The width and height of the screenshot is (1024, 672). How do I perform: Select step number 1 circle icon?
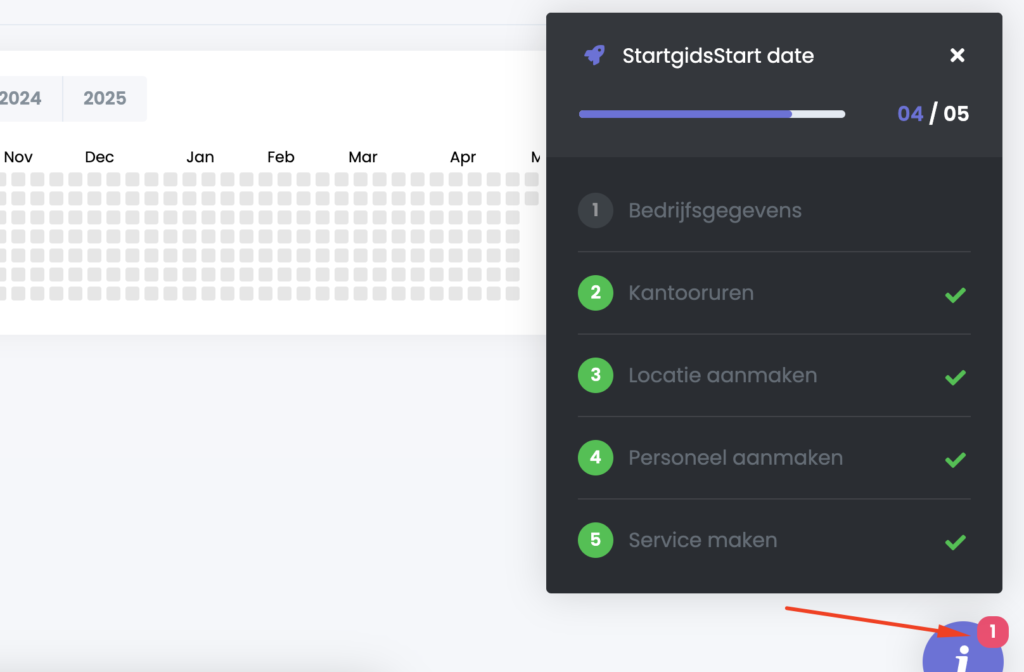coord(595,211)
